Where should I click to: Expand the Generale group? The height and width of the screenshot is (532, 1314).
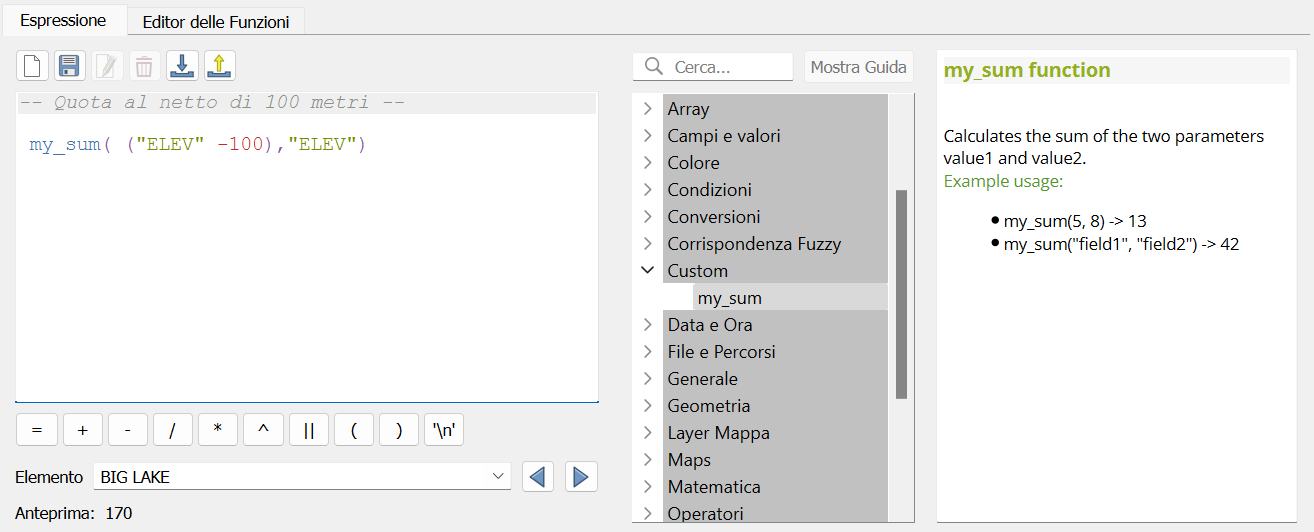coord(647,379)
